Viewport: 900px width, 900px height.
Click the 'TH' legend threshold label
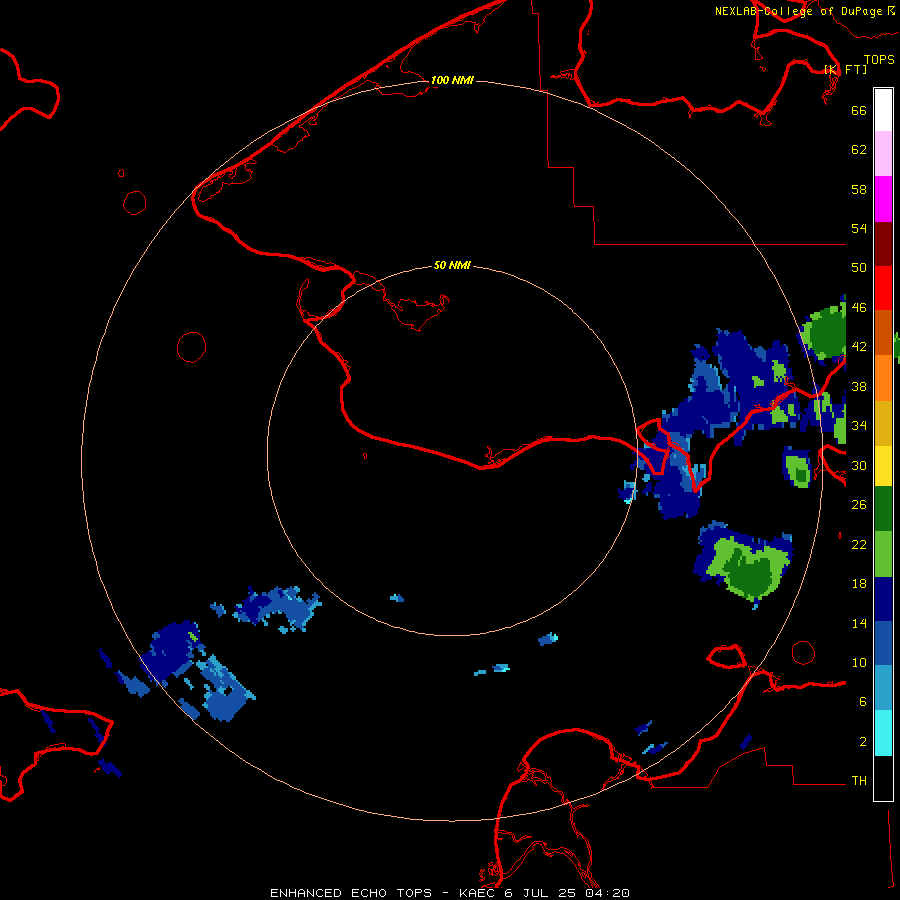[859, 781]
